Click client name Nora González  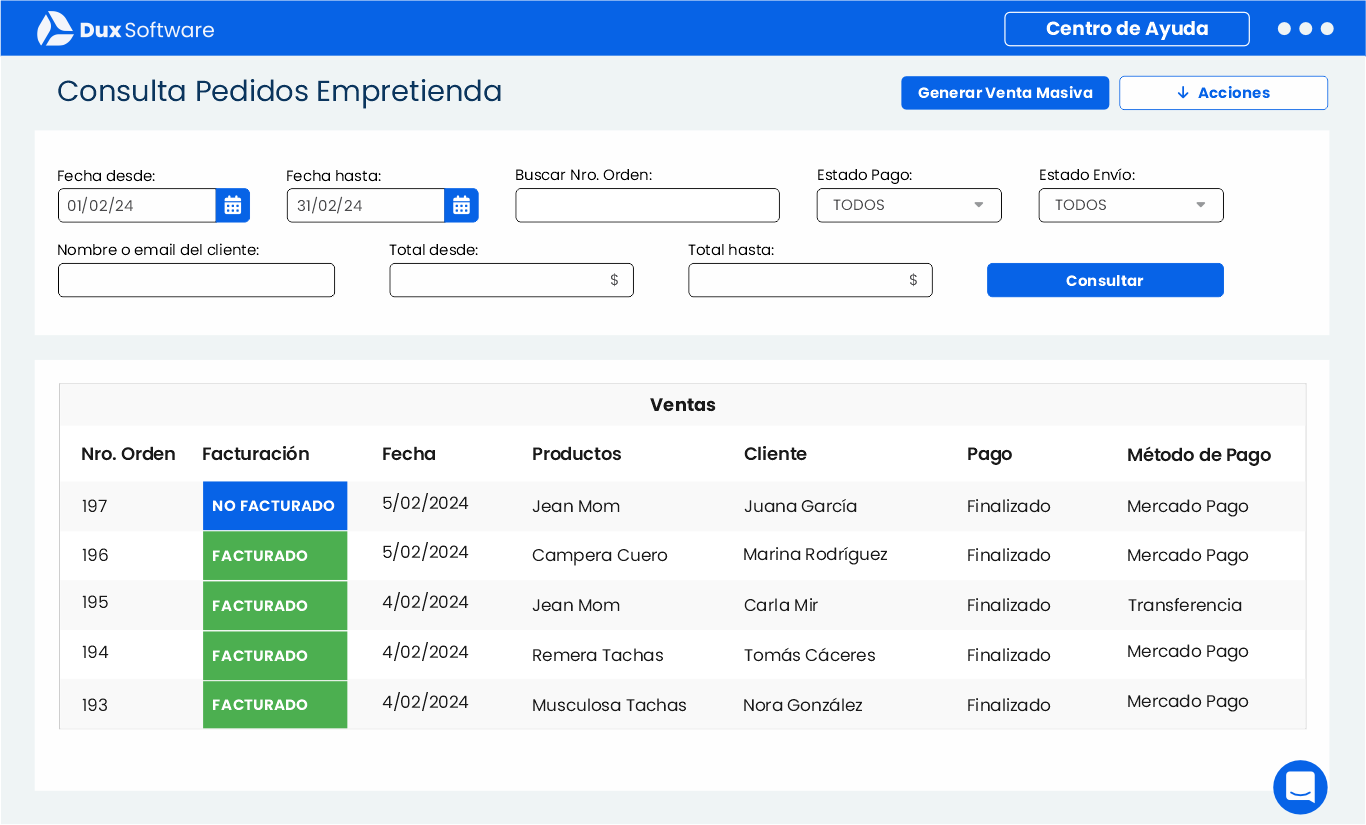tap(803, 705)
